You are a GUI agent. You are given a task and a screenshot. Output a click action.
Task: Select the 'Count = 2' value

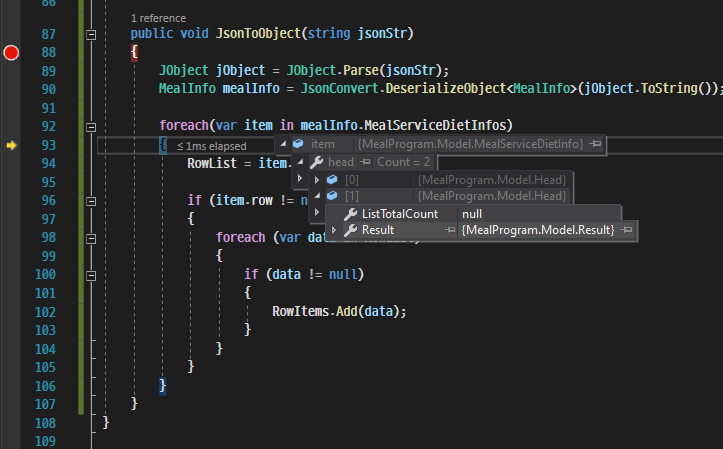(403, 162)
